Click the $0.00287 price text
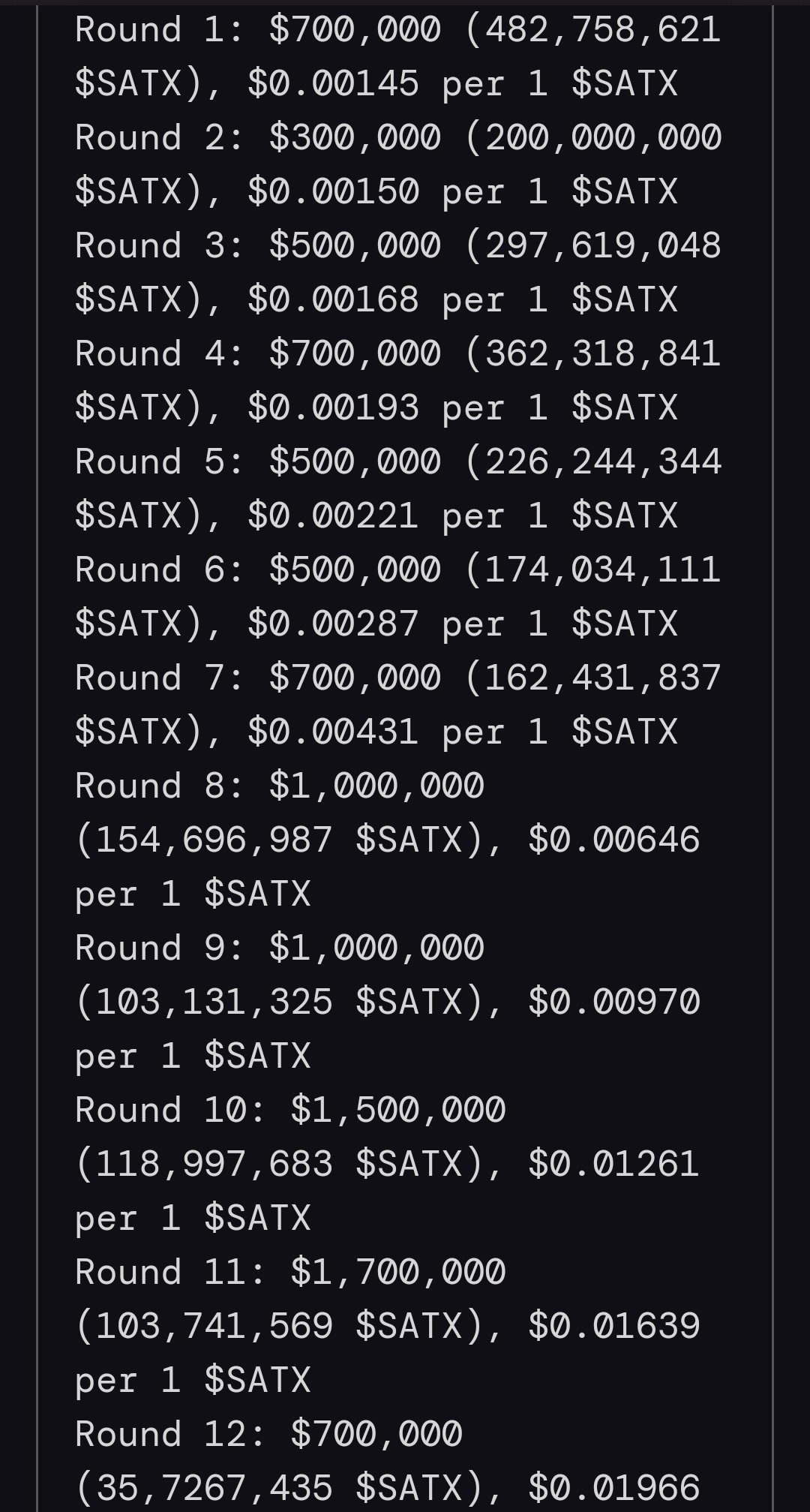 click(x=332, y=624)
